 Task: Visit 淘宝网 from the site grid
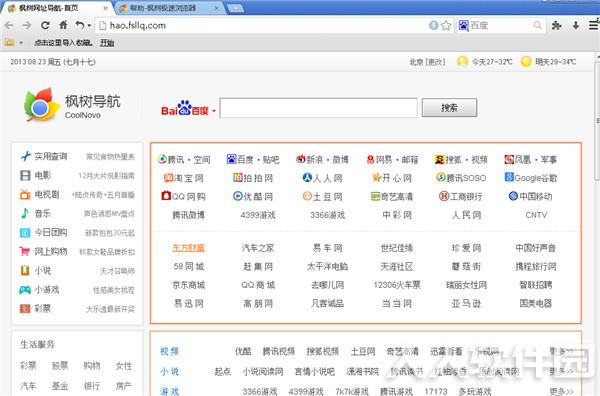coord(184,178)
